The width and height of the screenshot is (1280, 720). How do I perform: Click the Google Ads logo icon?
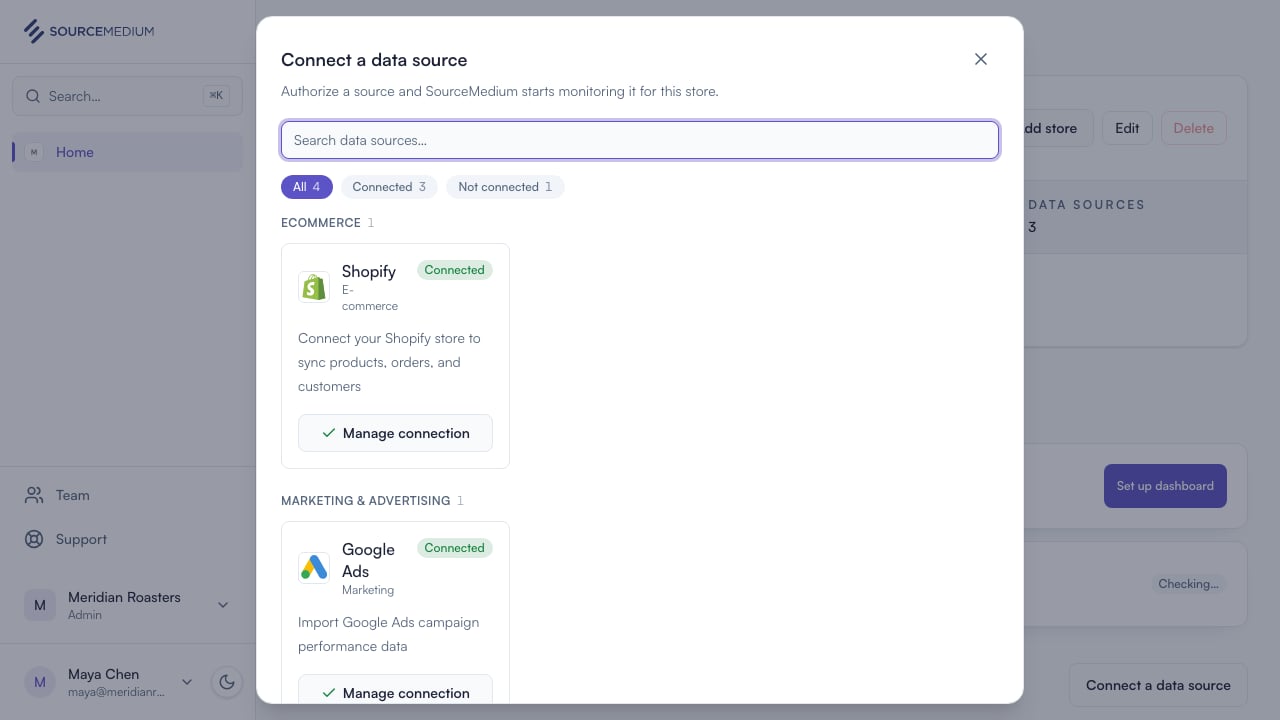[314, 567]
